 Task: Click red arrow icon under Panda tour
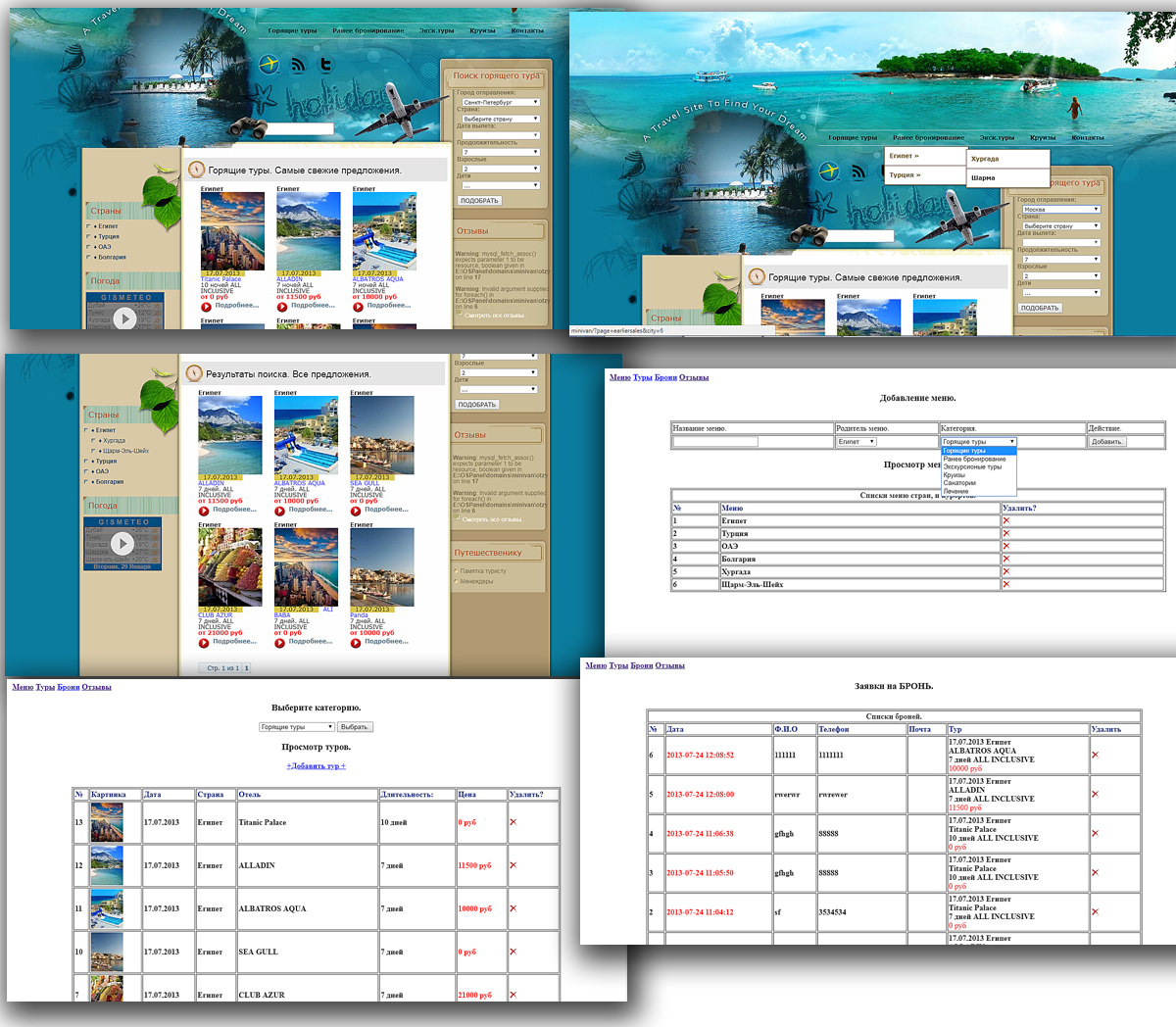(356, 643)
